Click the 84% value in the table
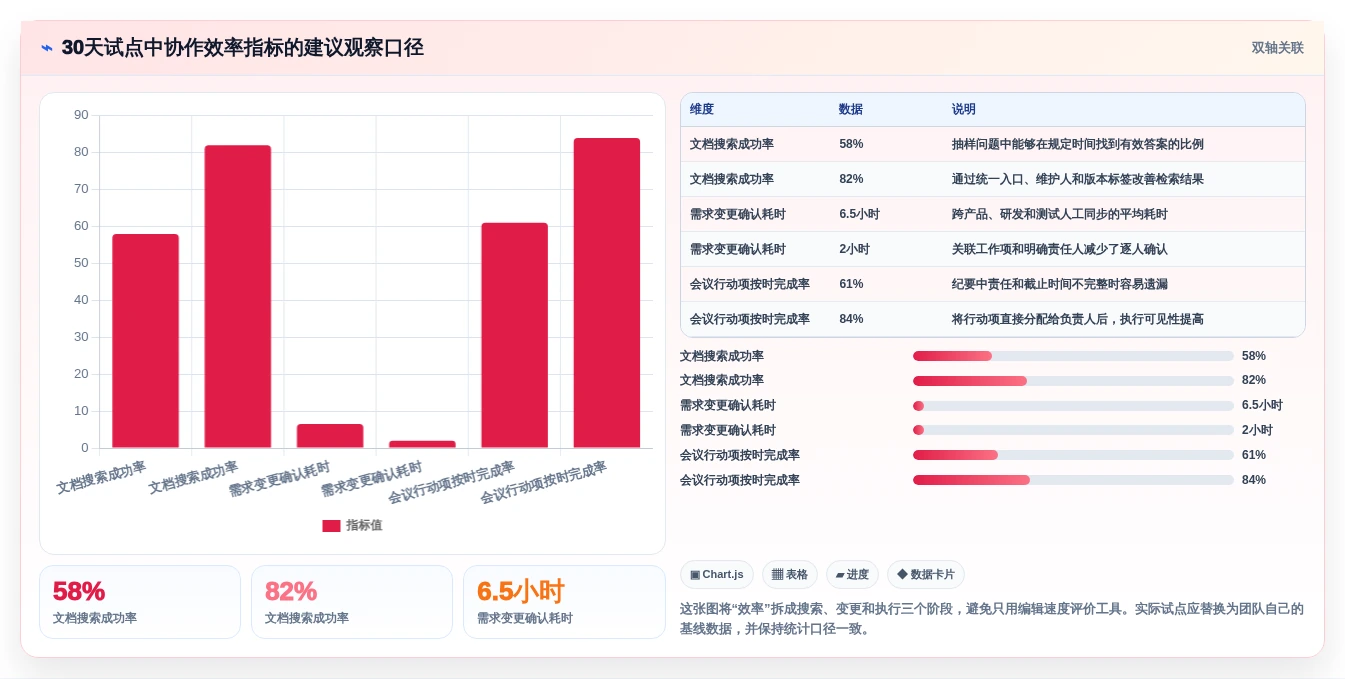The height and width of the screenshot is (679, 1345). 851,319
